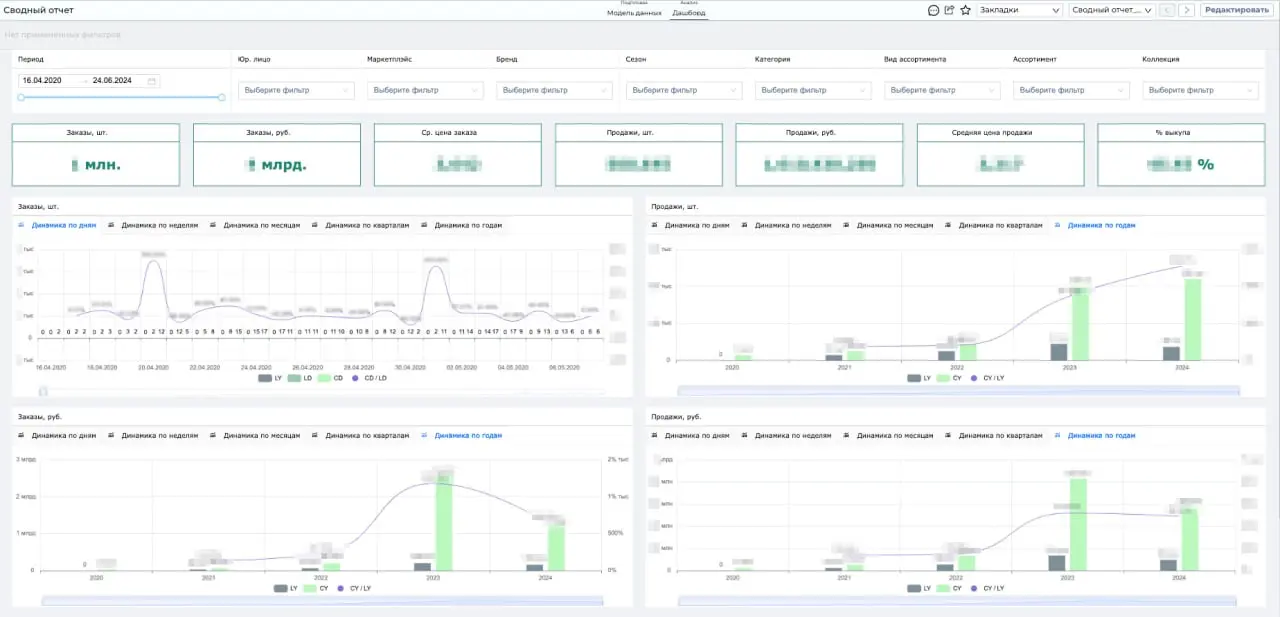
Task: Select Динамика по кварталам in Заказы, руб.
Action: click(x=361, y=436)
